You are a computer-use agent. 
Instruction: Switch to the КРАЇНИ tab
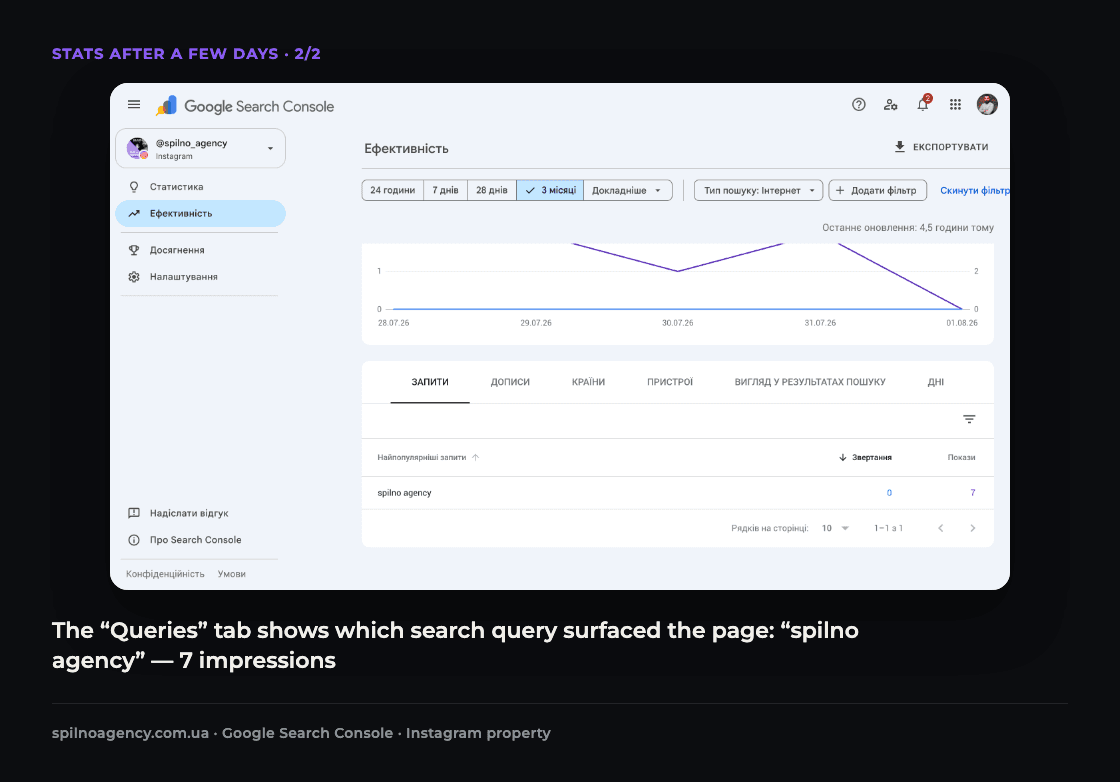coord(588,382)
